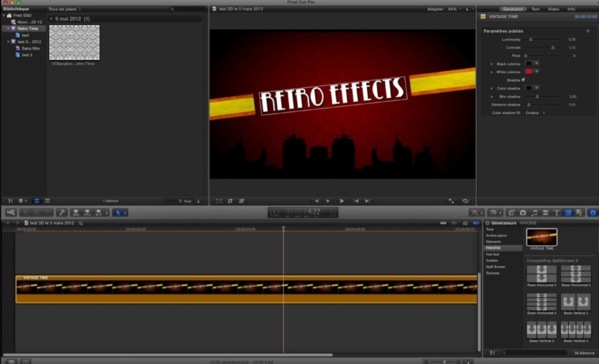This screenshot has height=364, width=599.
Task: Click the connect clip to storyline icon
Action: coord(76,212)
